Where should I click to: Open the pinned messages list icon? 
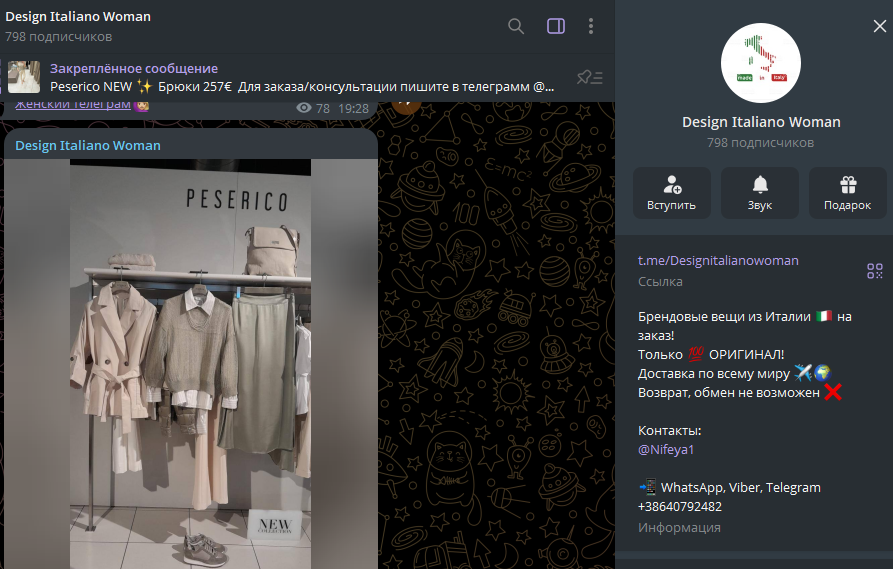(589, 77)
